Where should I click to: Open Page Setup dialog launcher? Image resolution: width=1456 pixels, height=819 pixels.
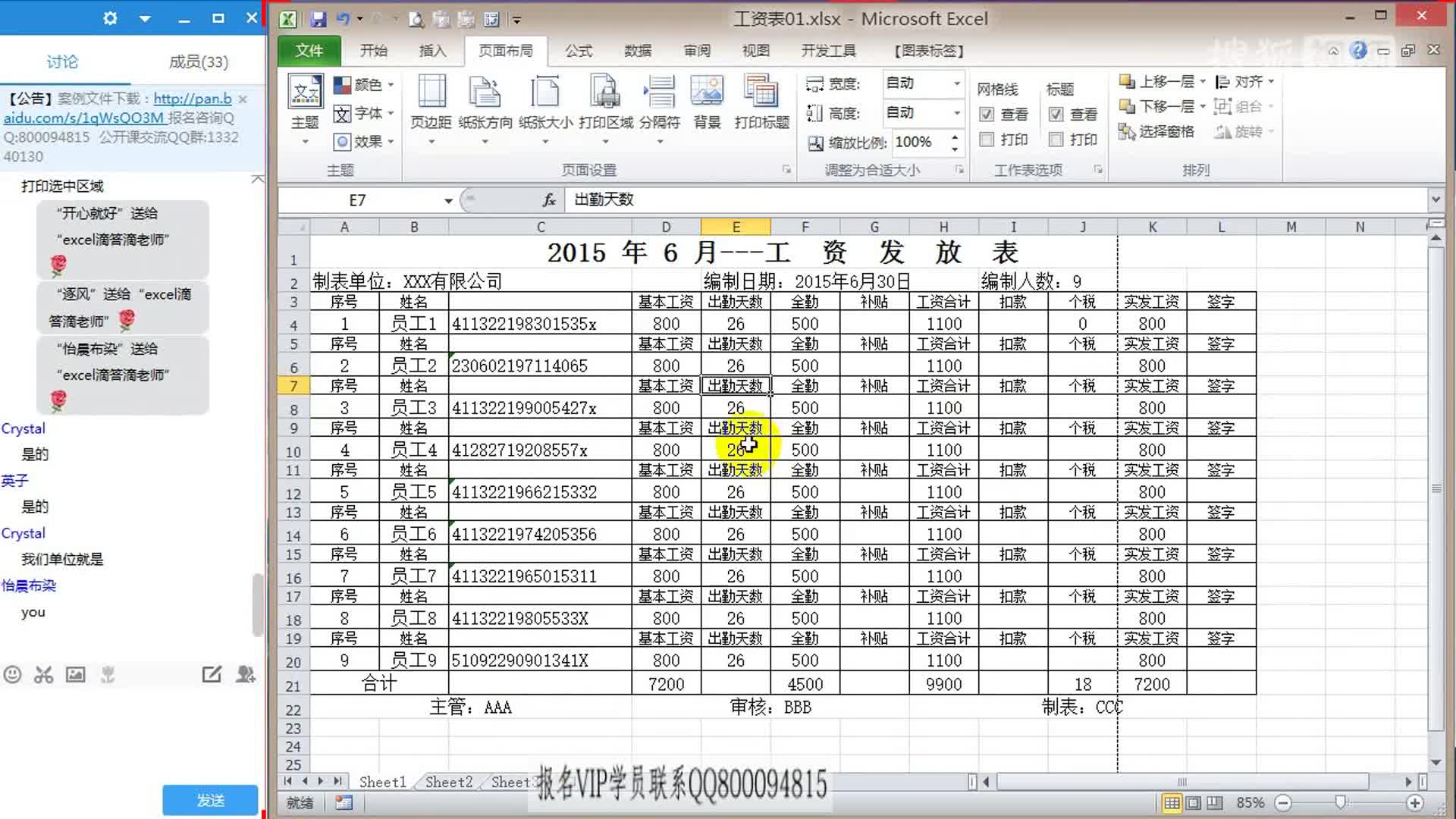(x=786, y=170)
